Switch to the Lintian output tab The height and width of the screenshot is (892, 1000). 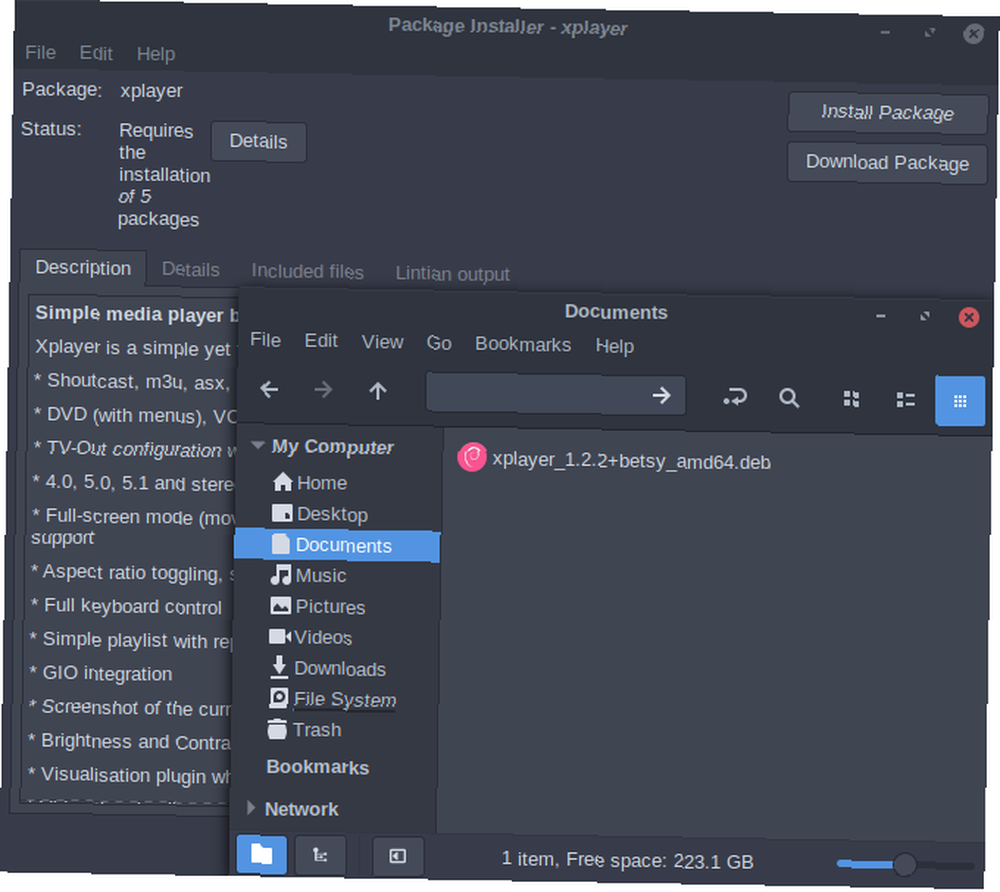(x=452, y=274)
